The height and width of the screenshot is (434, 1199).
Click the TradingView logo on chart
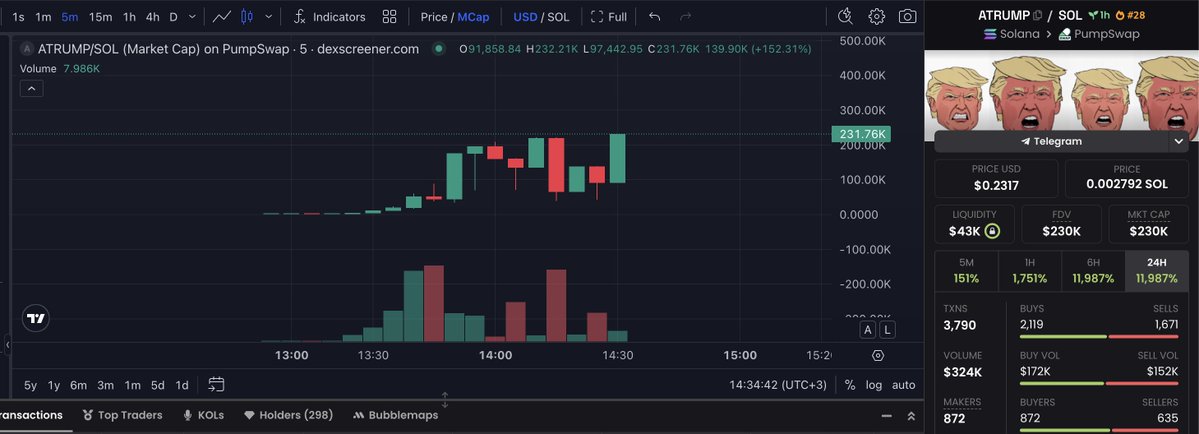36,319
